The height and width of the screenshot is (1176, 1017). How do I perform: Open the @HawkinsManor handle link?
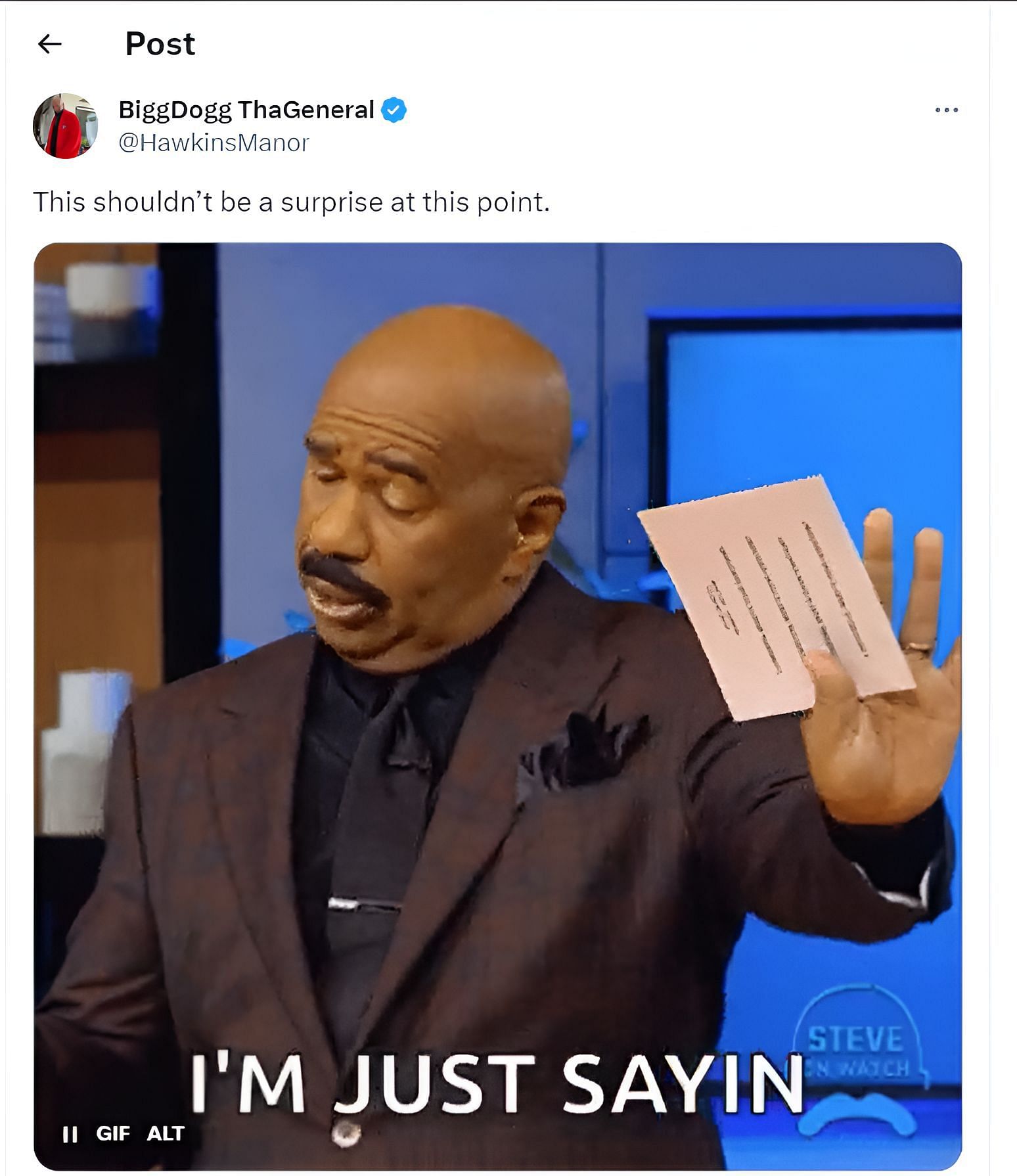[214, 143]
